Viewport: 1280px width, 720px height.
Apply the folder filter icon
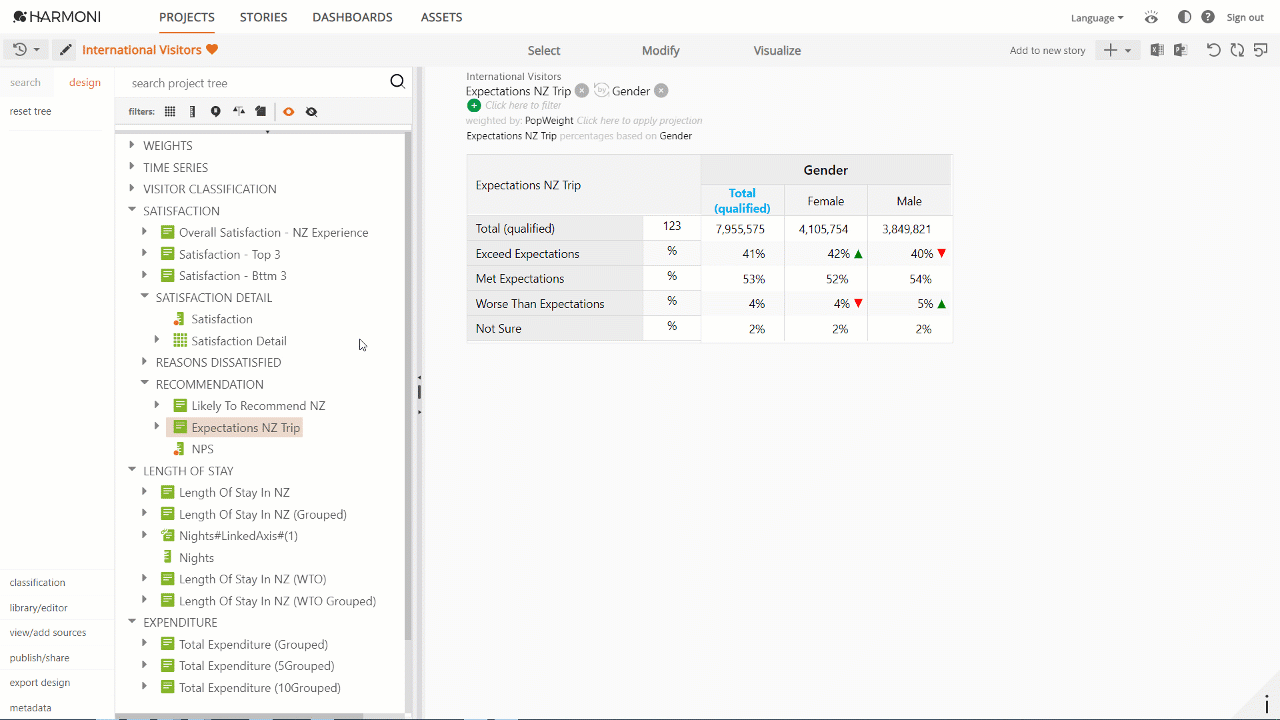[261, 112]
